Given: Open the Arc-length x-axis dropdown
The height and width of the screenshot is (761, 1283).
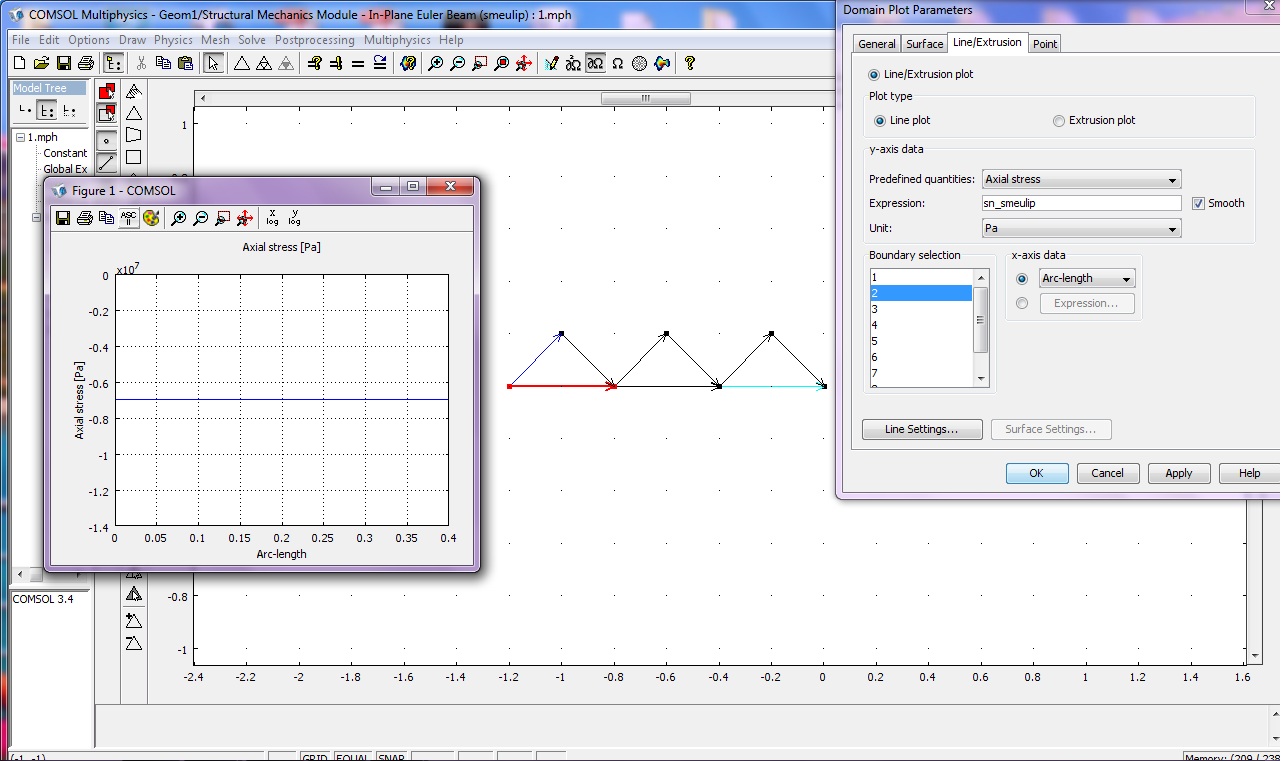Looking at the screenshot, I should [x=1086, y=279].
